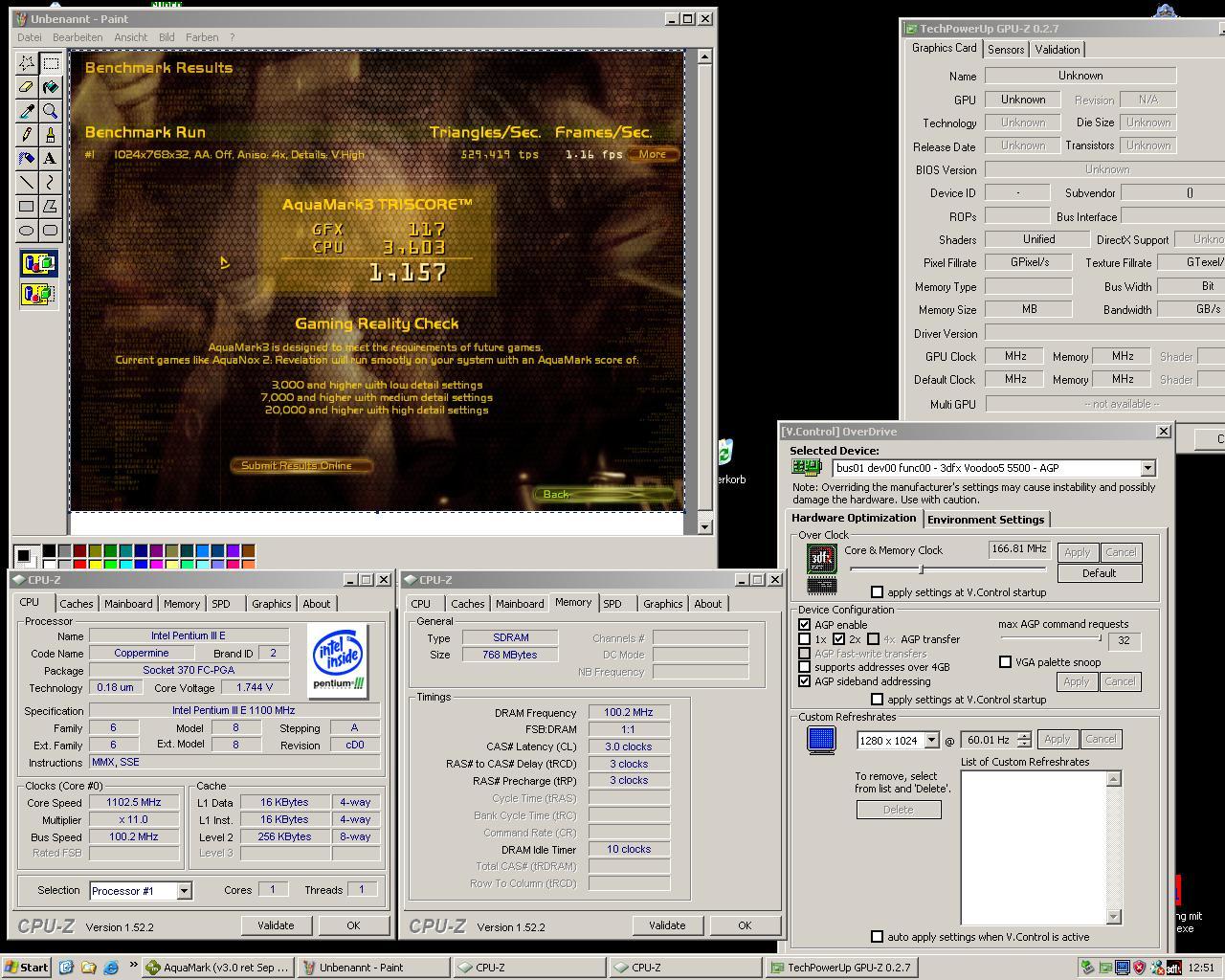The width and height of the screenshot is (1225, 980).
Task: Open the Farben menu in Paint
Action: coord(202,37)
